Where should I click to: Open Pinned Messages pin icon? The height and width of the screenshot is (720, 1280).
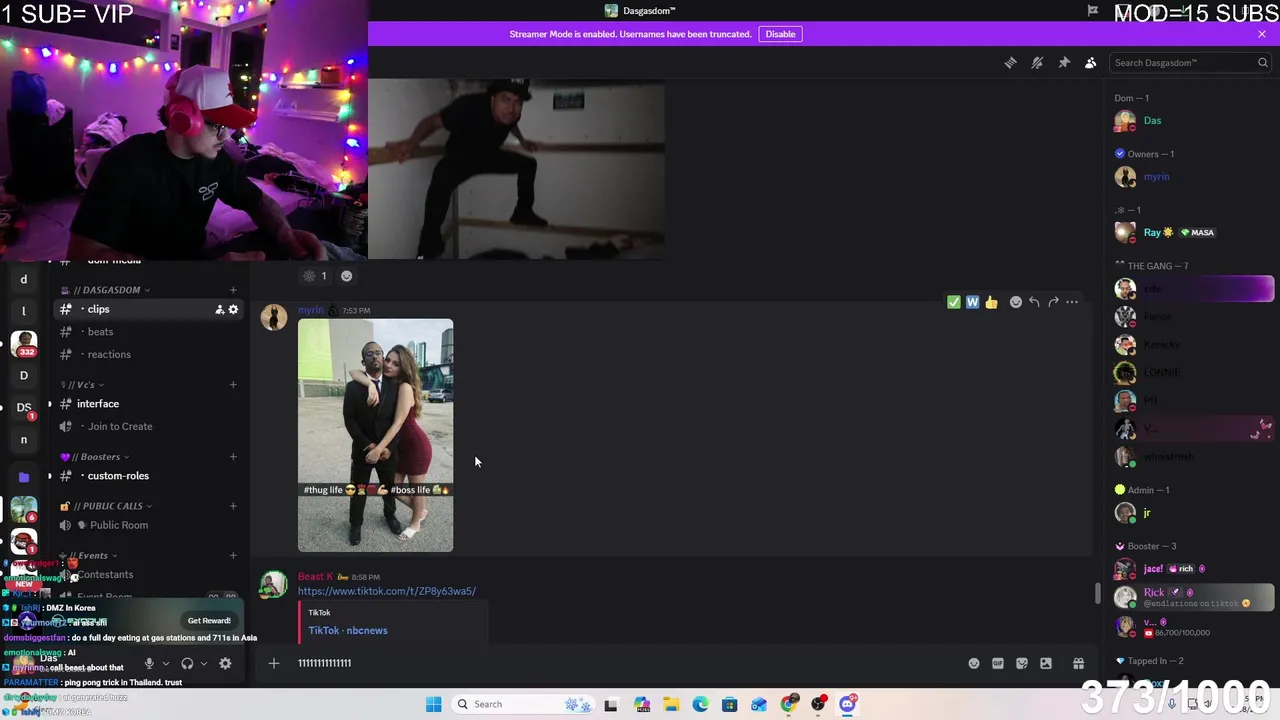coord(1064,63)
